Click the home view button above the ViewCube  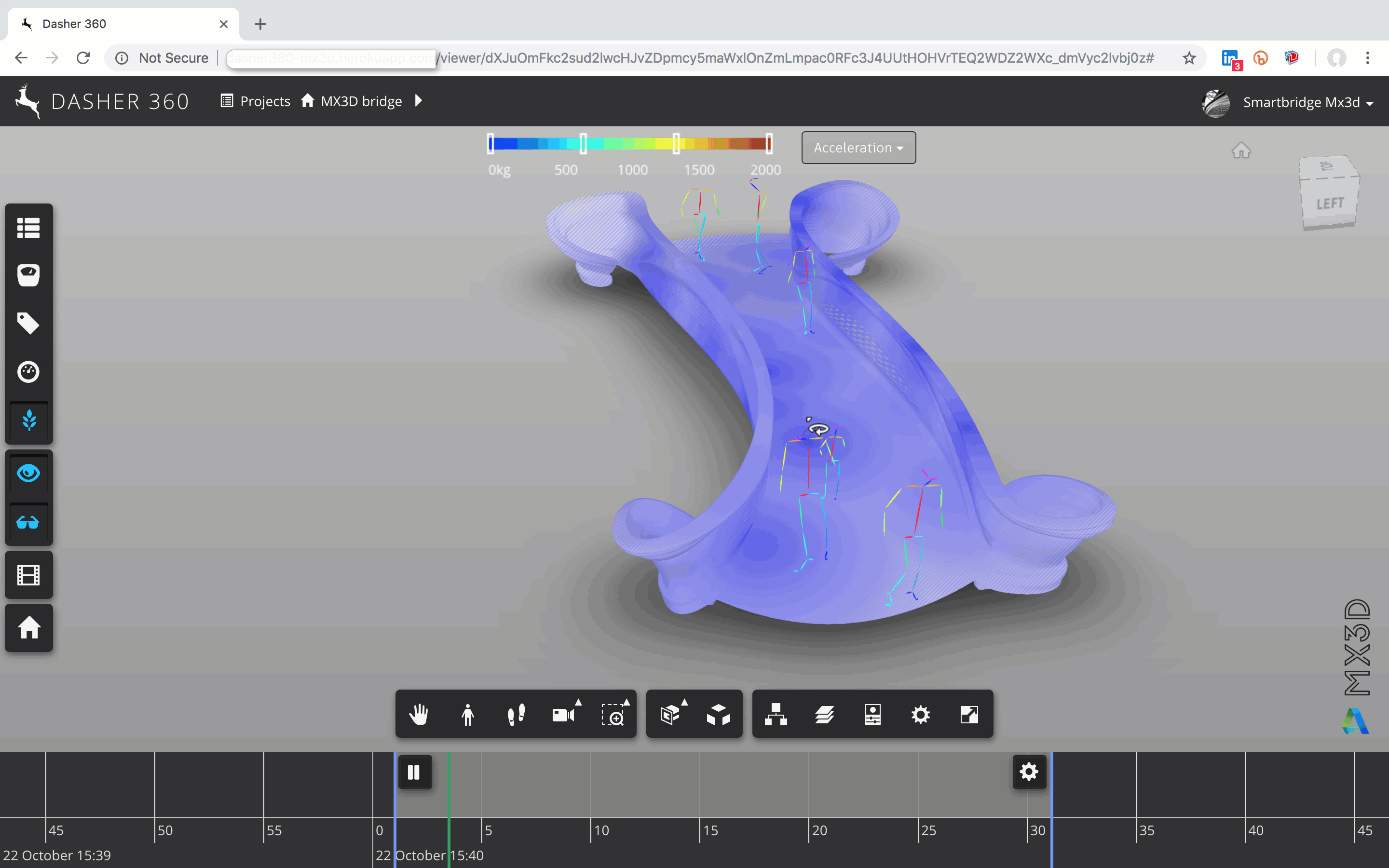[x=1241, y=150]
